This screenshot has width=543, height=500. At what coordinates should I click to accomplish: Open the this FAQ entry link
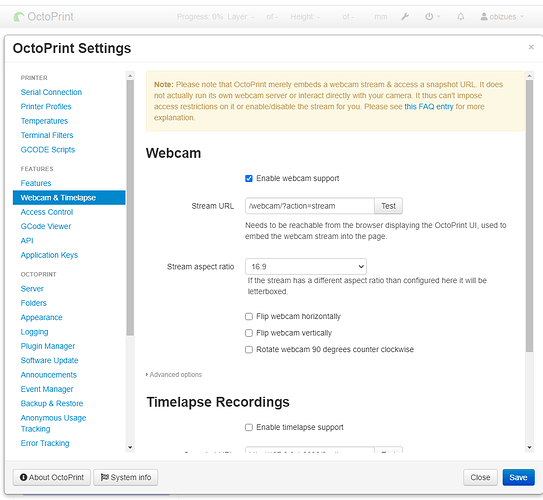[x=429, y=107]
